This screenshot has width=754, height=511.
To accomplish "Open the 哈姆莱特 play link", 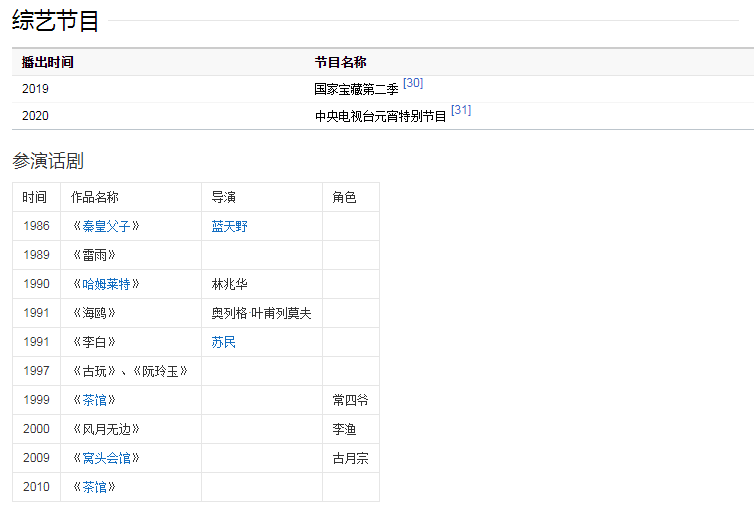I will [x=106, y=284].
